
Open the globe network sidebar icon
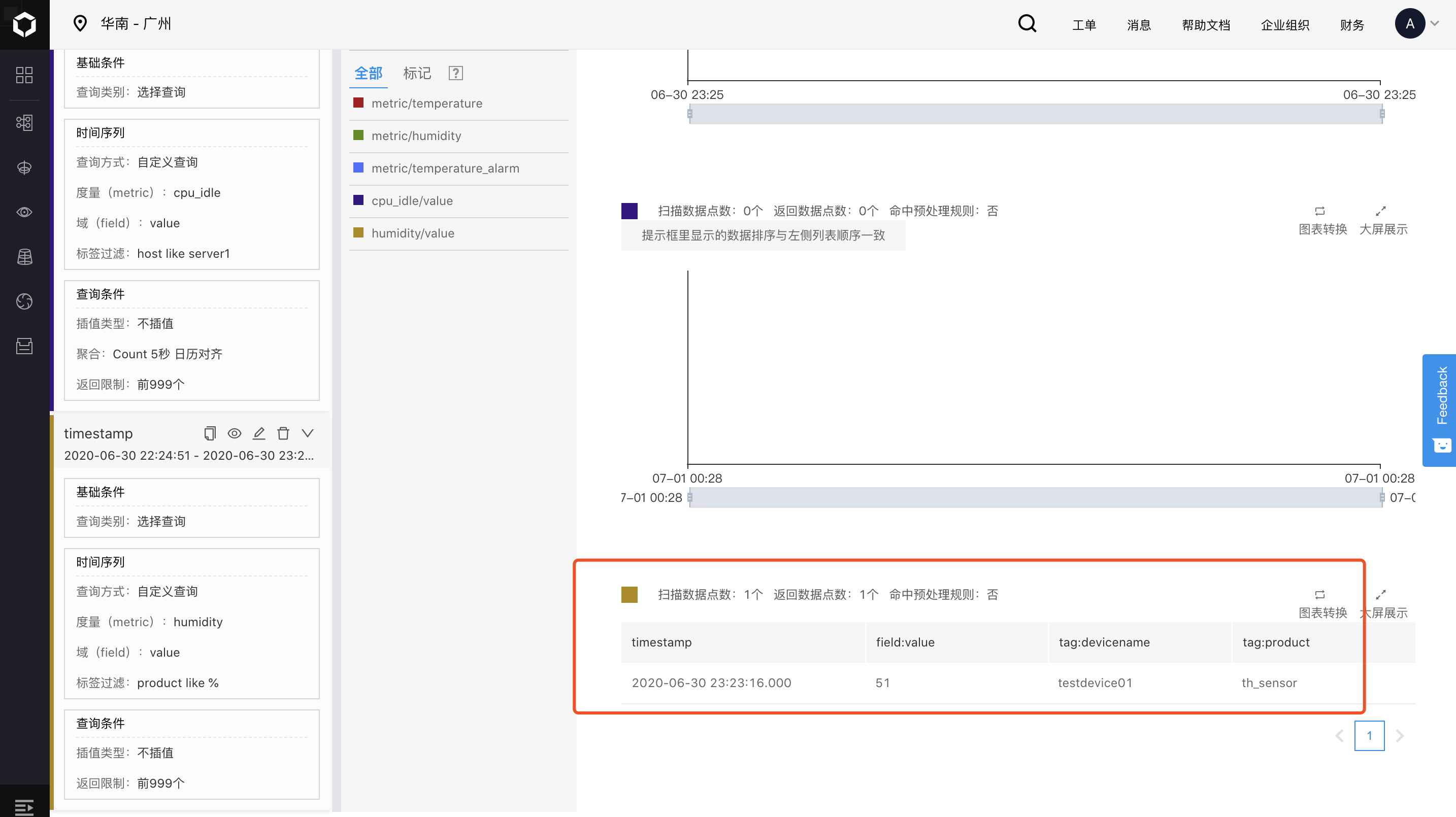click(24, 168)
